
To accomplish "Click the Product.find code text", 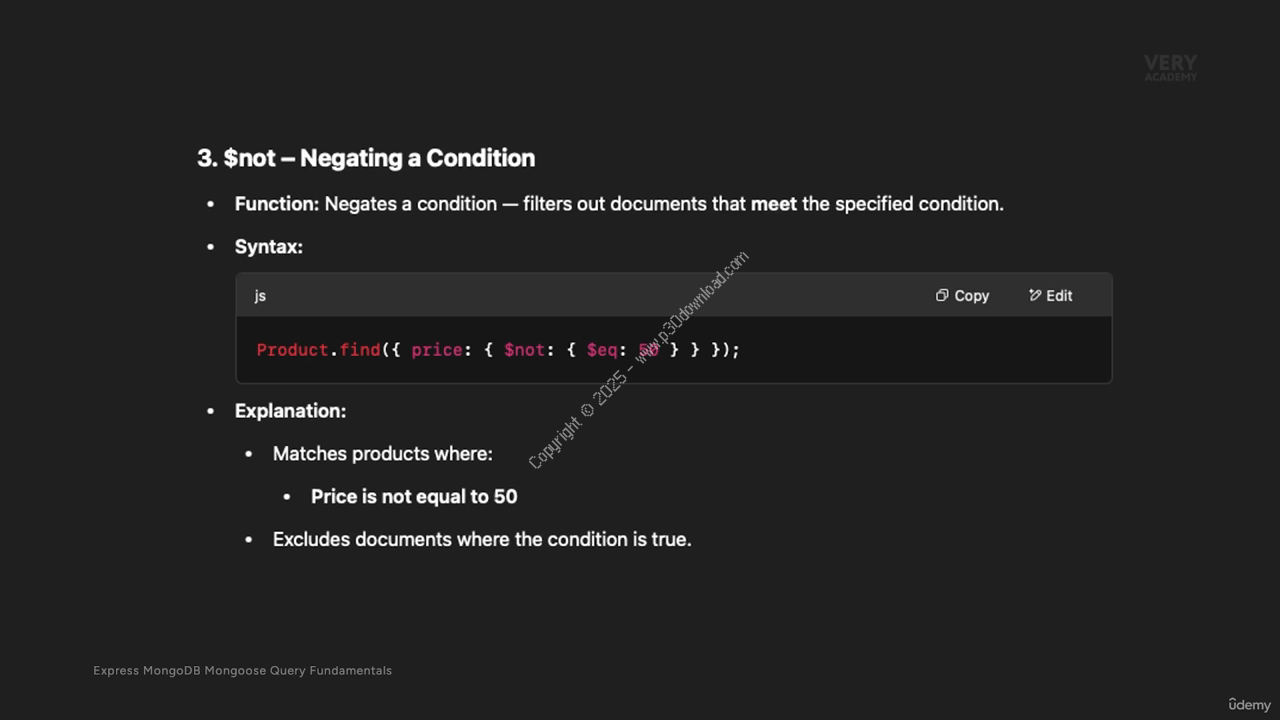I will [x=318, y=349].
